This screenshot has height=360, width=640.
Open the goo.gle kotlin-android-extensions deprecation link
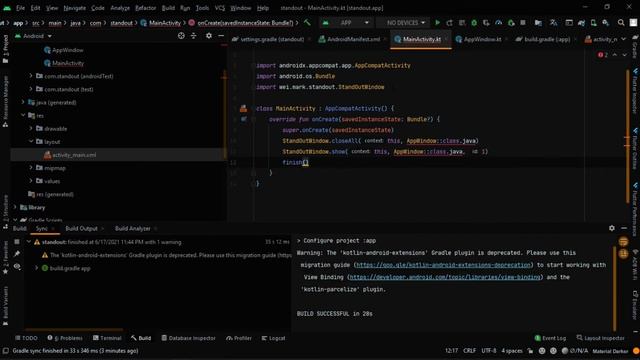[x=443, y=265]
